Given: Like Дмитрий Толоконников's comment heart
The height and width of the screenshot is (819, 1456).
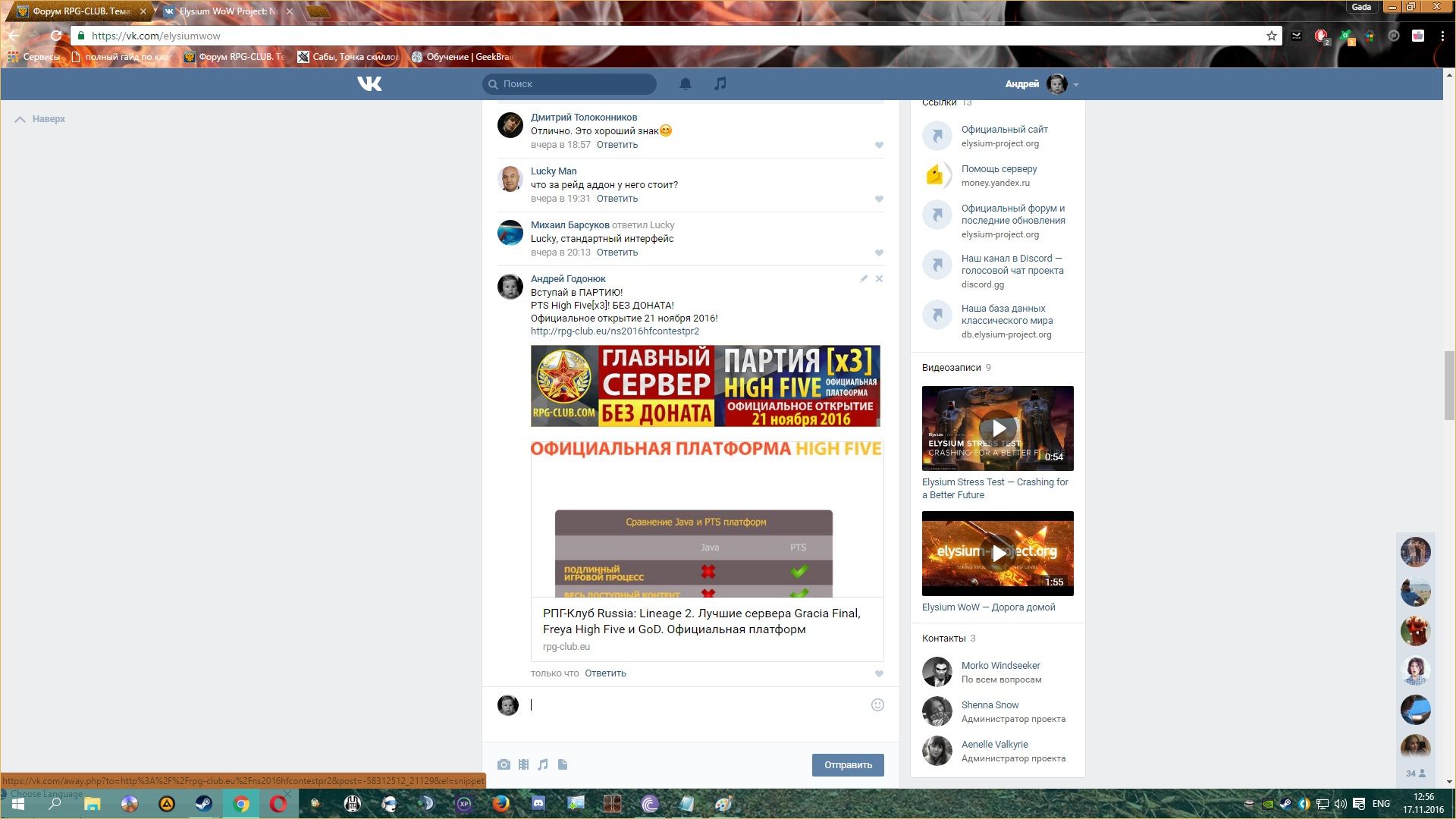Looking at the screenshot, I should [x=879, y=145].
